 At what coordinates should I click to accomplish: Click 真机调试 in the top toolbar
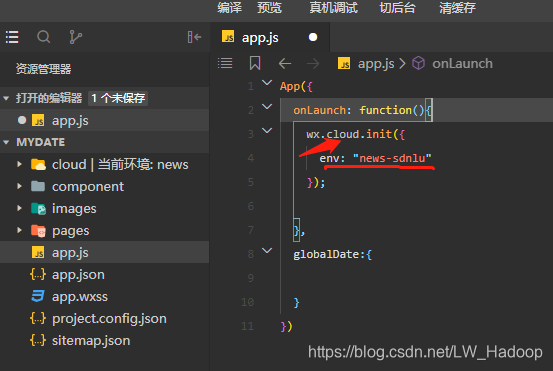coord(334,7)
